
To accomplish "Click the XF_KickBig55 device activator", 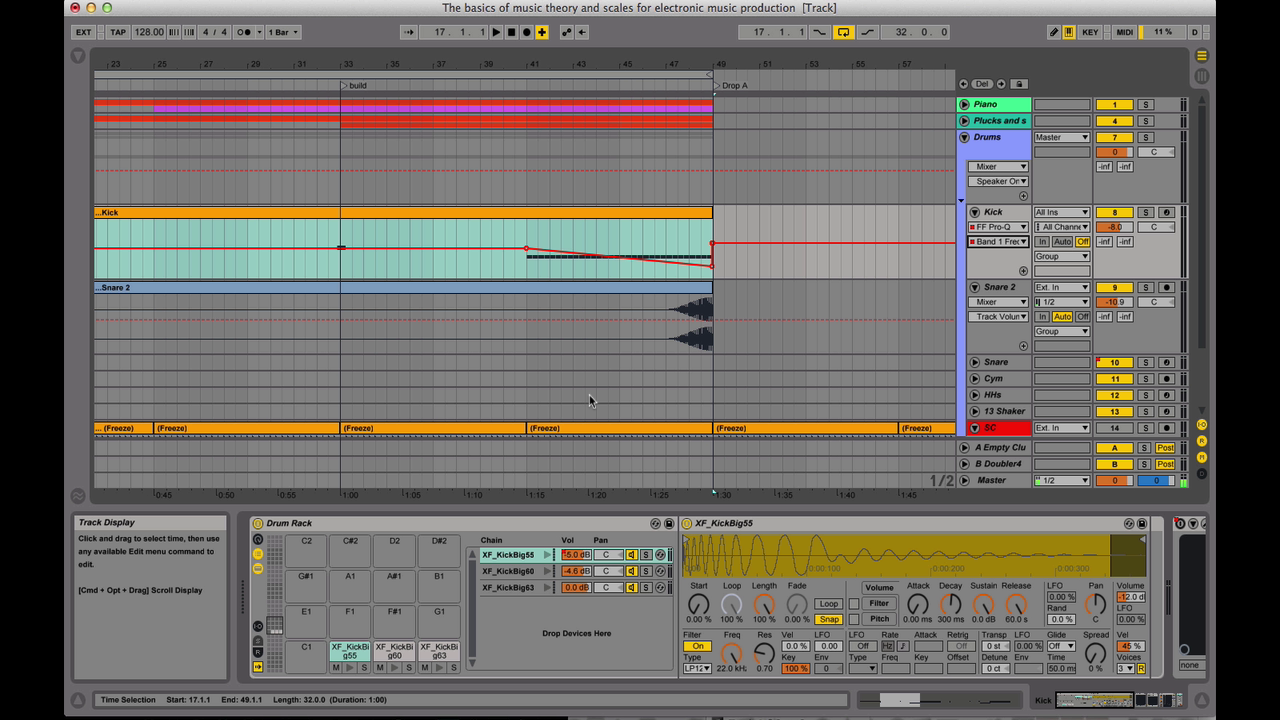I will (687, 523).
